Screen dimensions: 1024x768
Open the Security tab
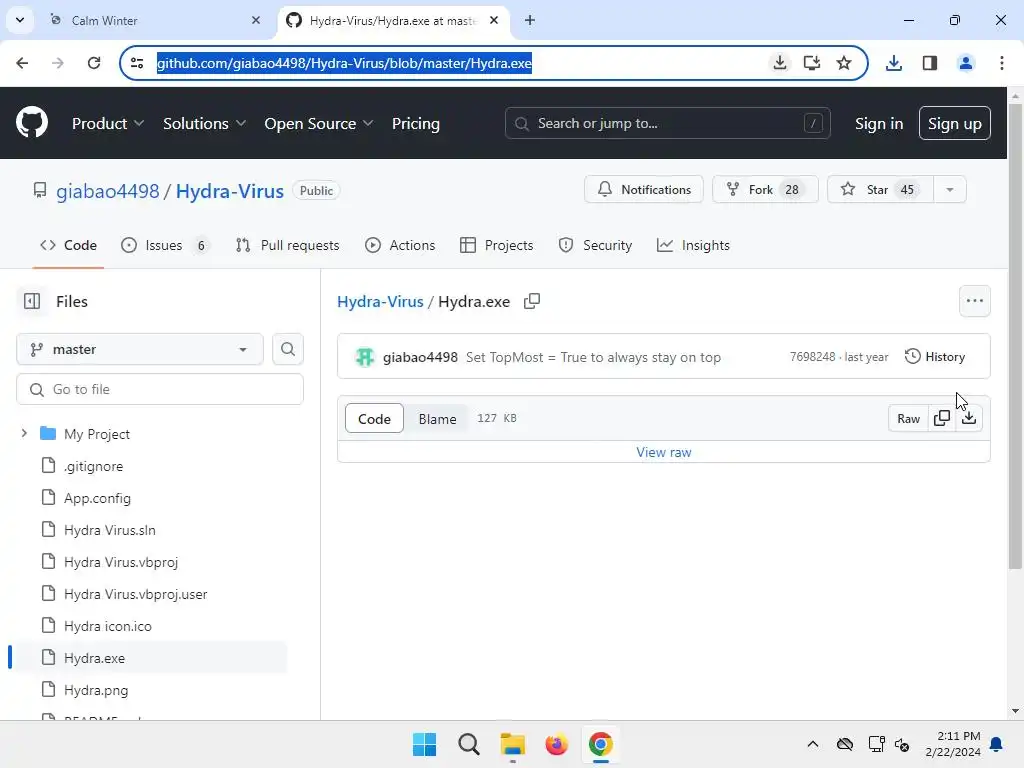[595, 246]
